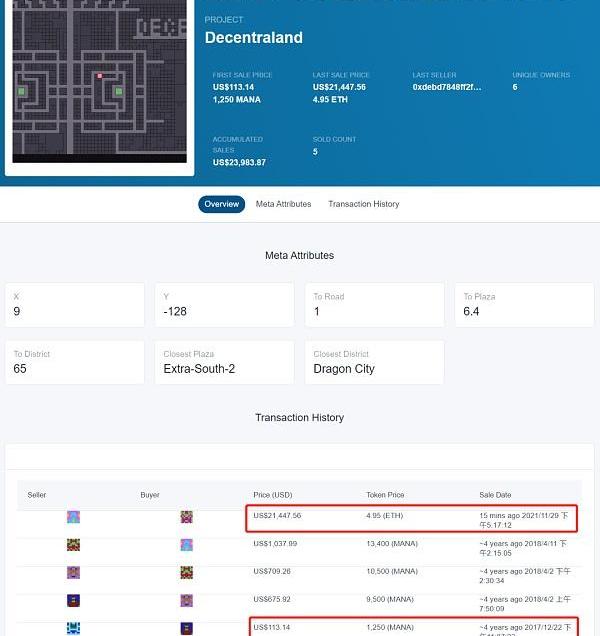Select buyer avatar in US$709.26 row

[186, 573]
